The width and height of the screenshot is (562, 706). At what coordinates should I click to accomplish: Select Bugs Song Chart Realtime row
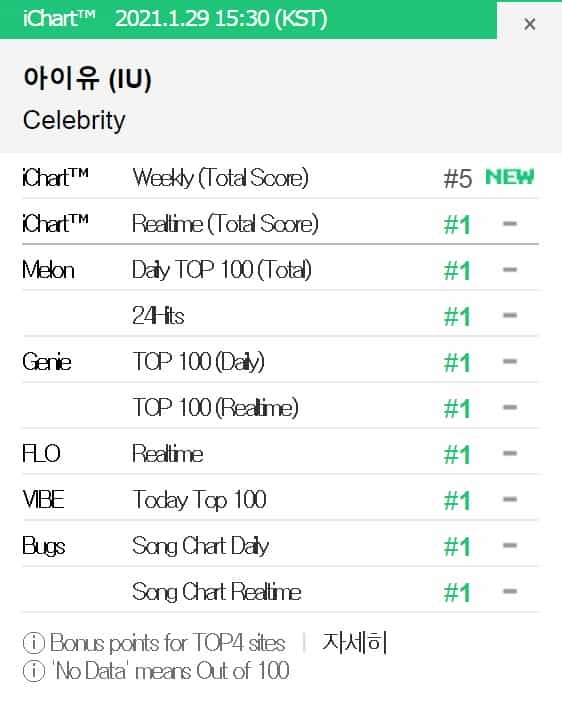(x=280, y=592)
